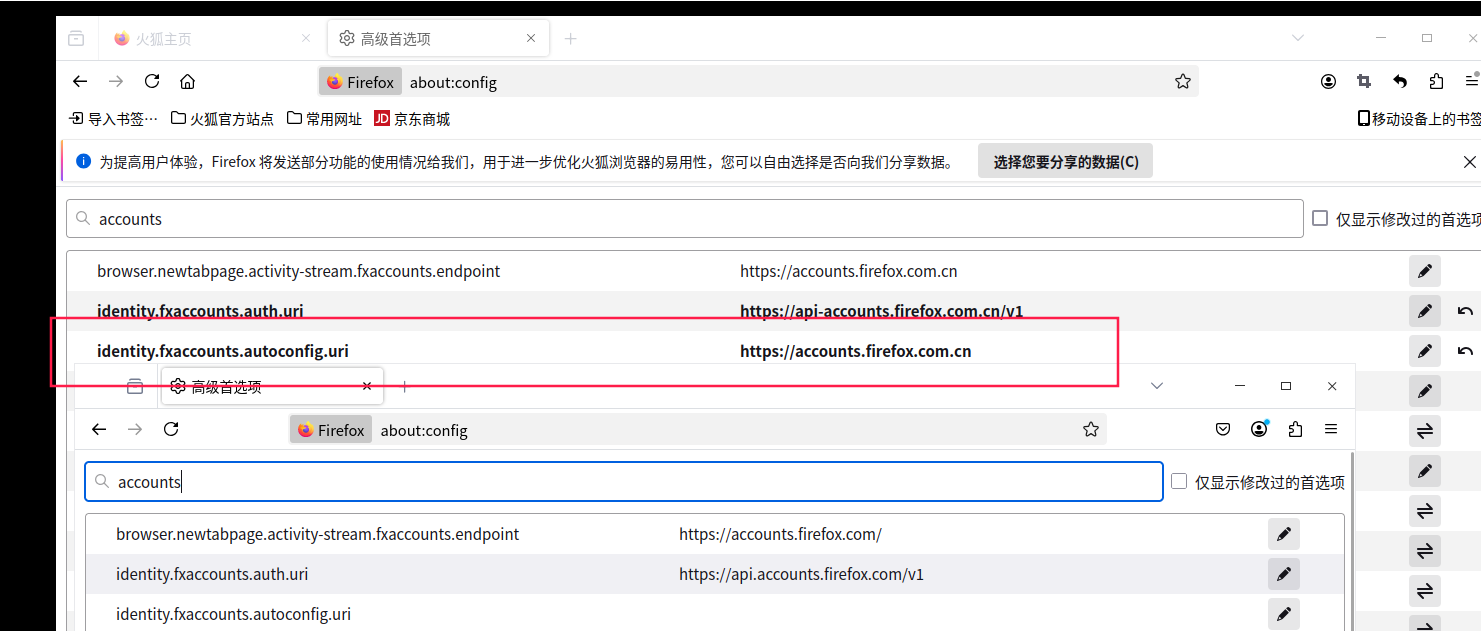Open the front window's hamburger menu
The image size is (1481, 631).
pyautogui.click(x=1331, y=429)
